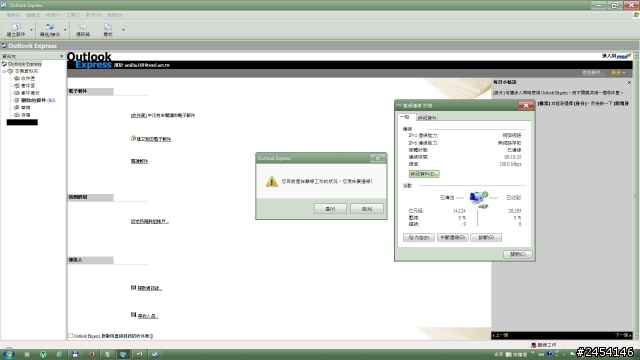
Task: Collapse the Local Folders (本機資料夾) tree node
Action: click(x=4, y=71)
